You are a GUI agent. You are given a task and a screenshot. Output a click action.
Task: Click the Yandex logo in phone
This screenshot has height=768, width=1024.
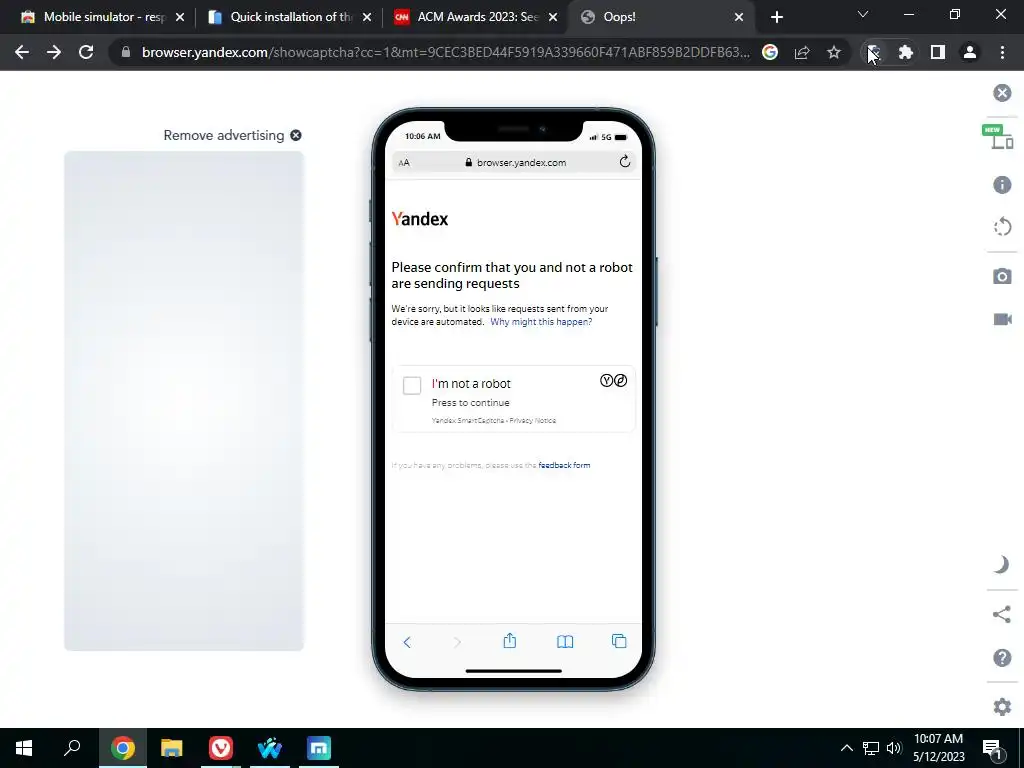[x=420, y=219]
